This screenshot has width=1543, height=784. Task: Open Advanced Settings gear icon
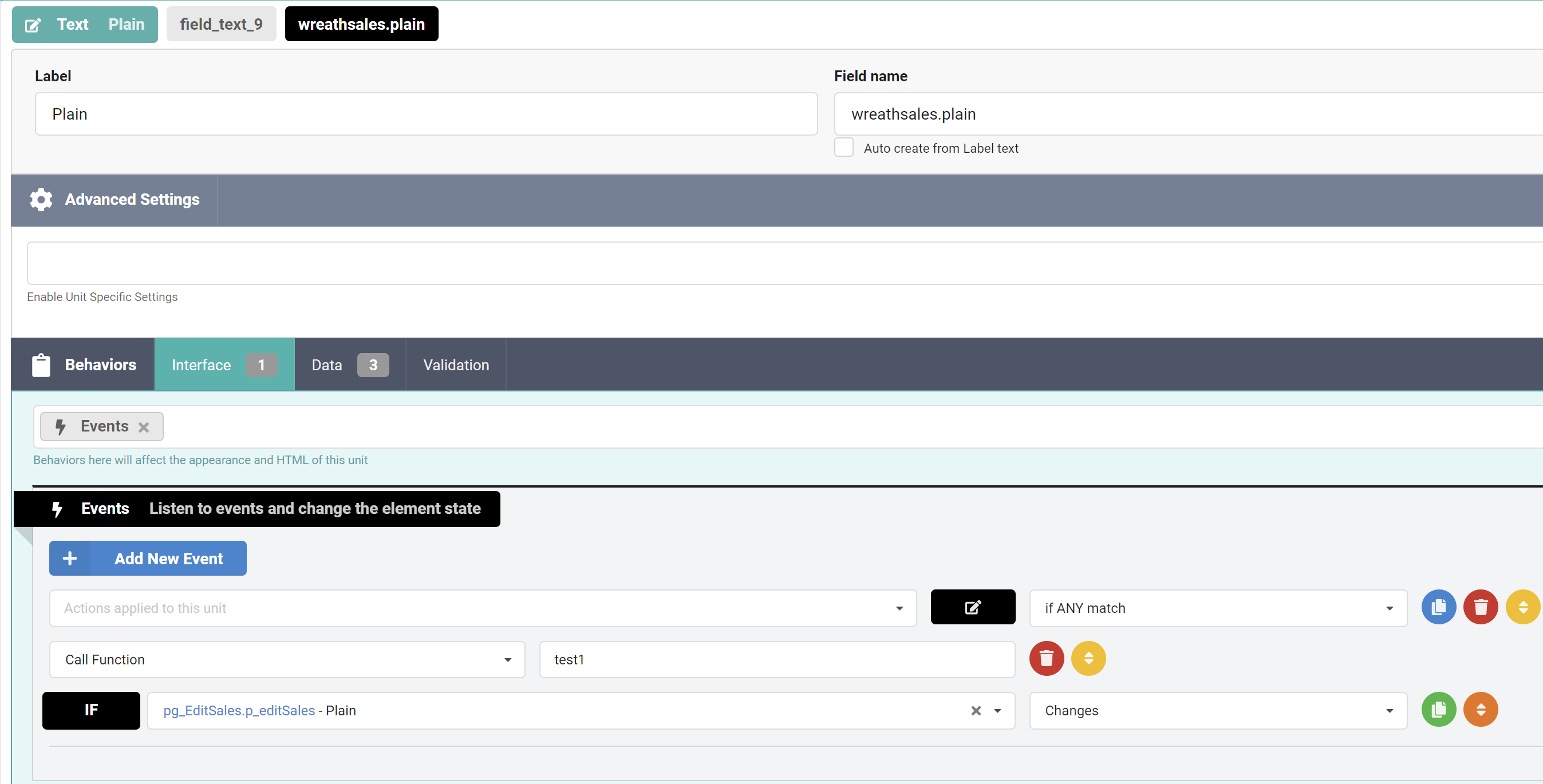(41, 199)
